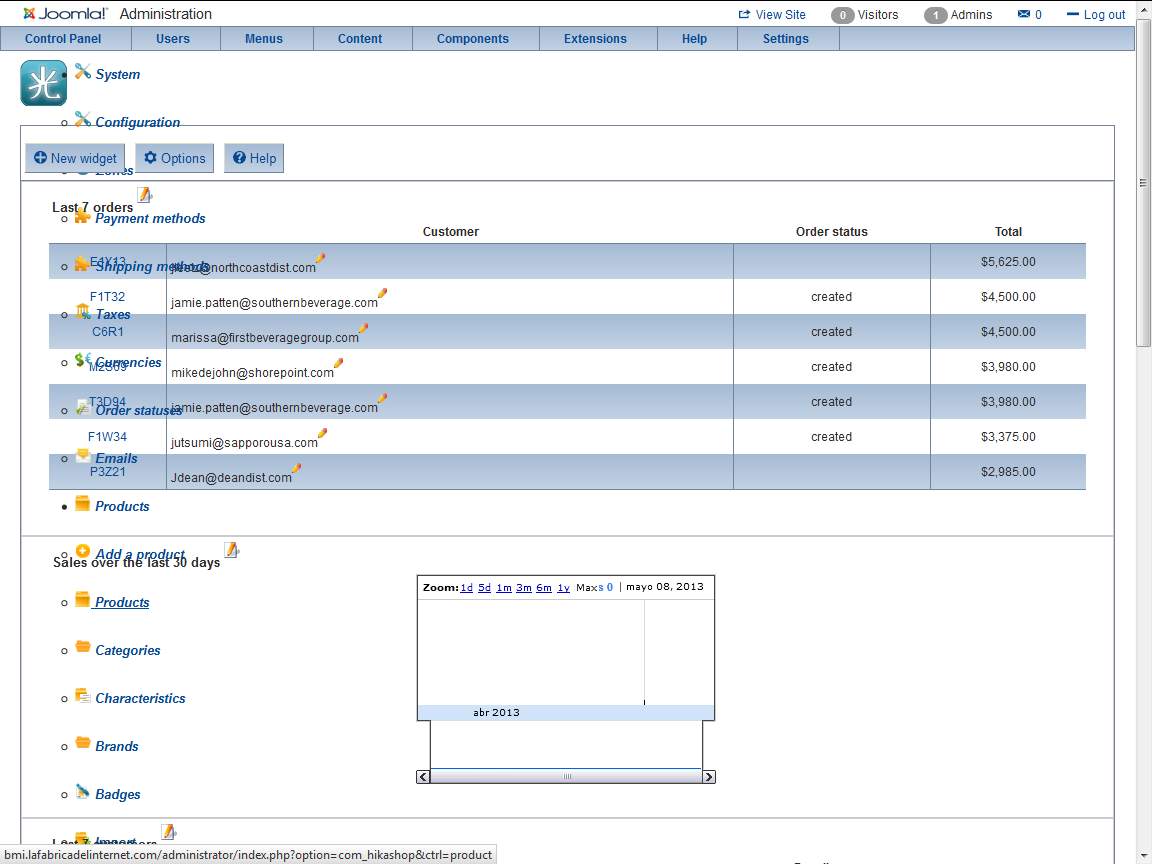This screenshot has height=864, width=1152.
Task: Click the View Site link
Action: pyautogui.click(x=772, y=15)
